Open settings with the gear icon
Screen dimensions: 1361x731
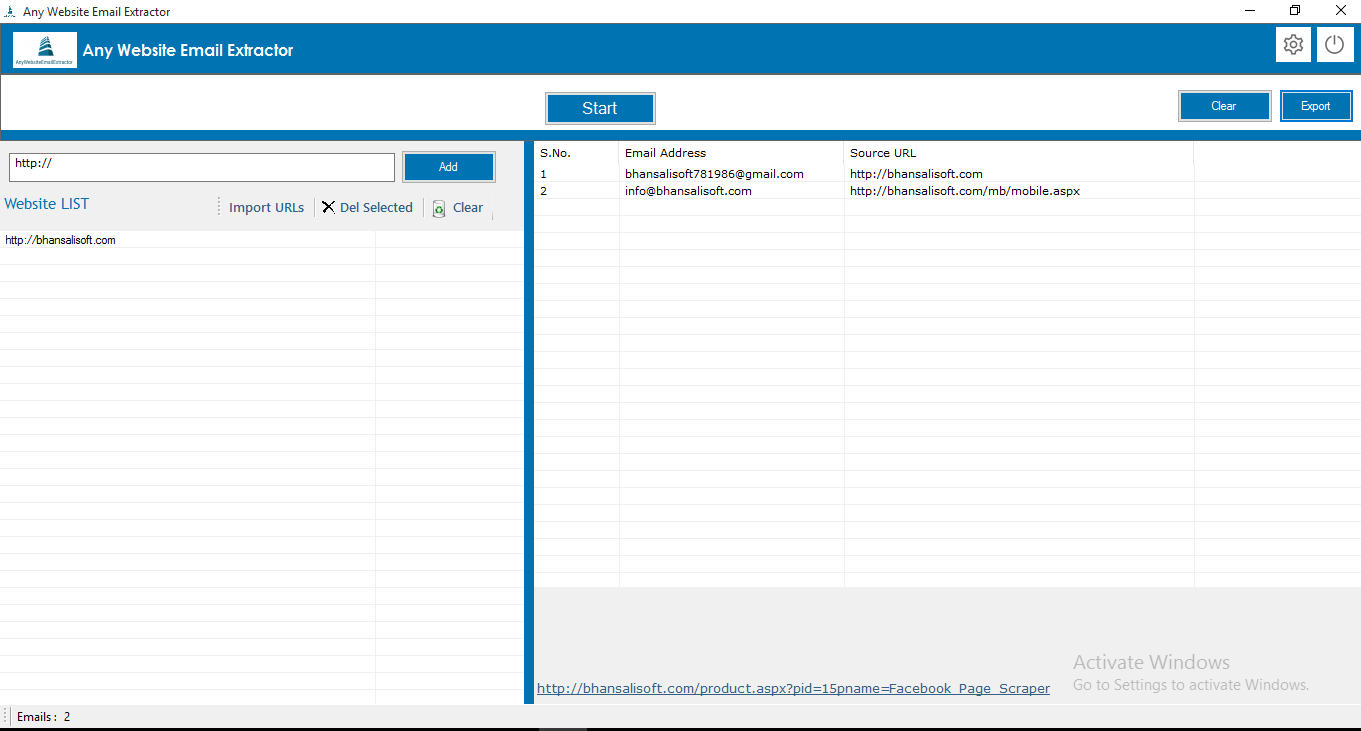pyautogui.click(x=1293, y=45)
